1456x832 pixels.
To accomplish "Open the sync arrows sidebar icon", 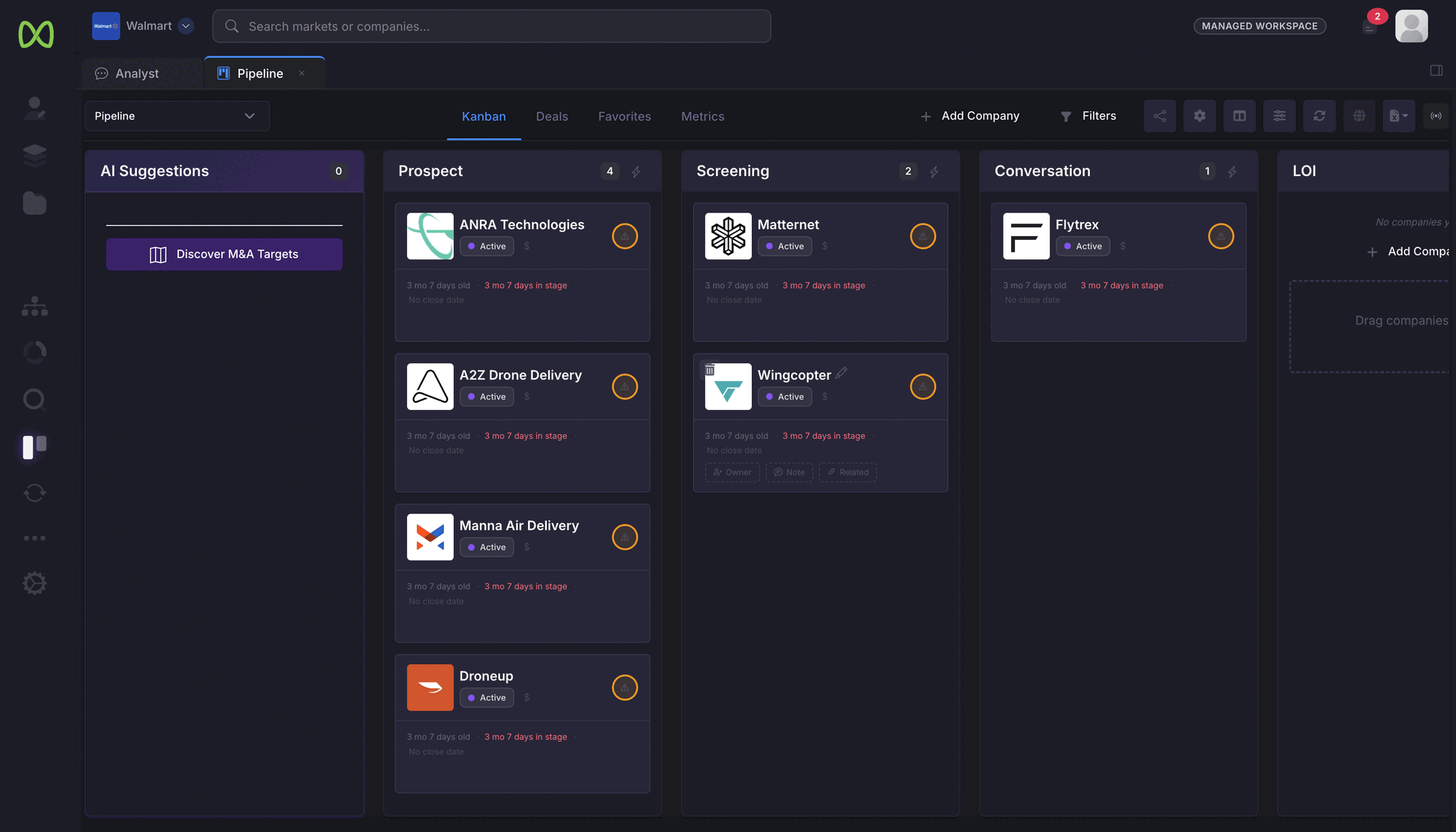I will click(x=34, y=493).
